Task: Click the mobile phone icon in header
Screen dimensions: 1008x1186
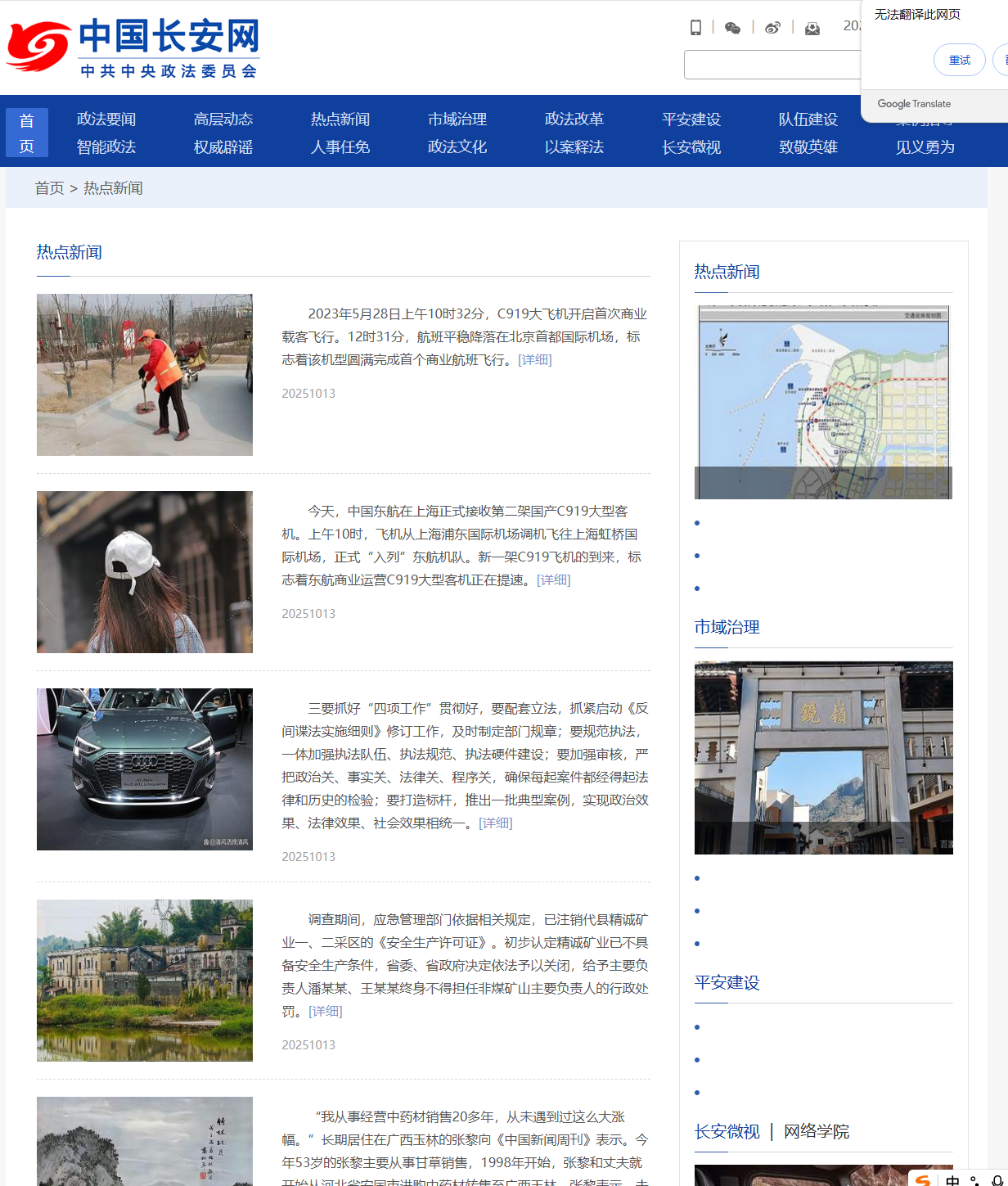Action: [695, 28]
